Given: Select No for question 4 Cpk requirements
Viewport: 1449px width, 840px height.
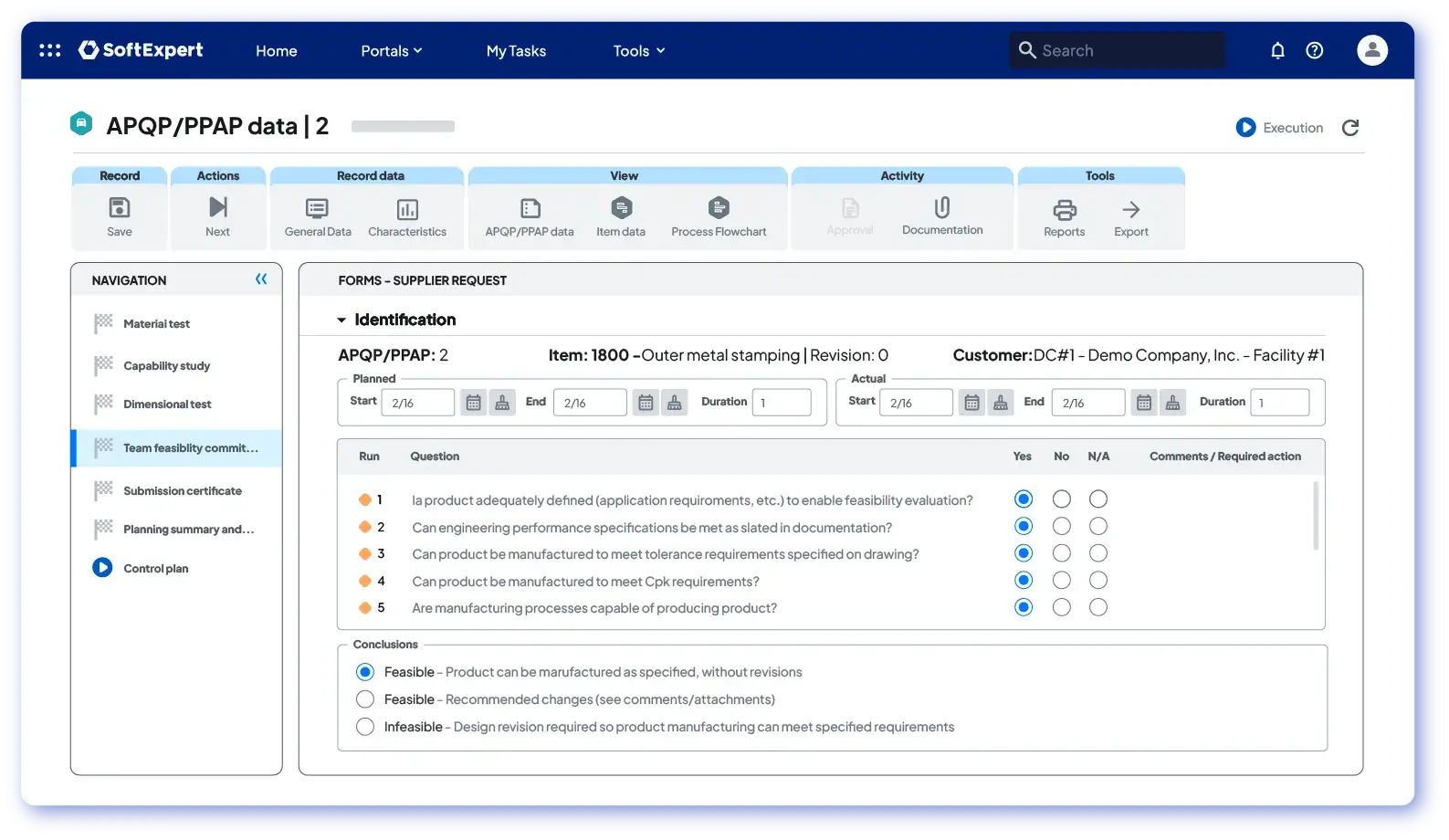Looking at the screenshot, I should click(x=1061, y=581).
